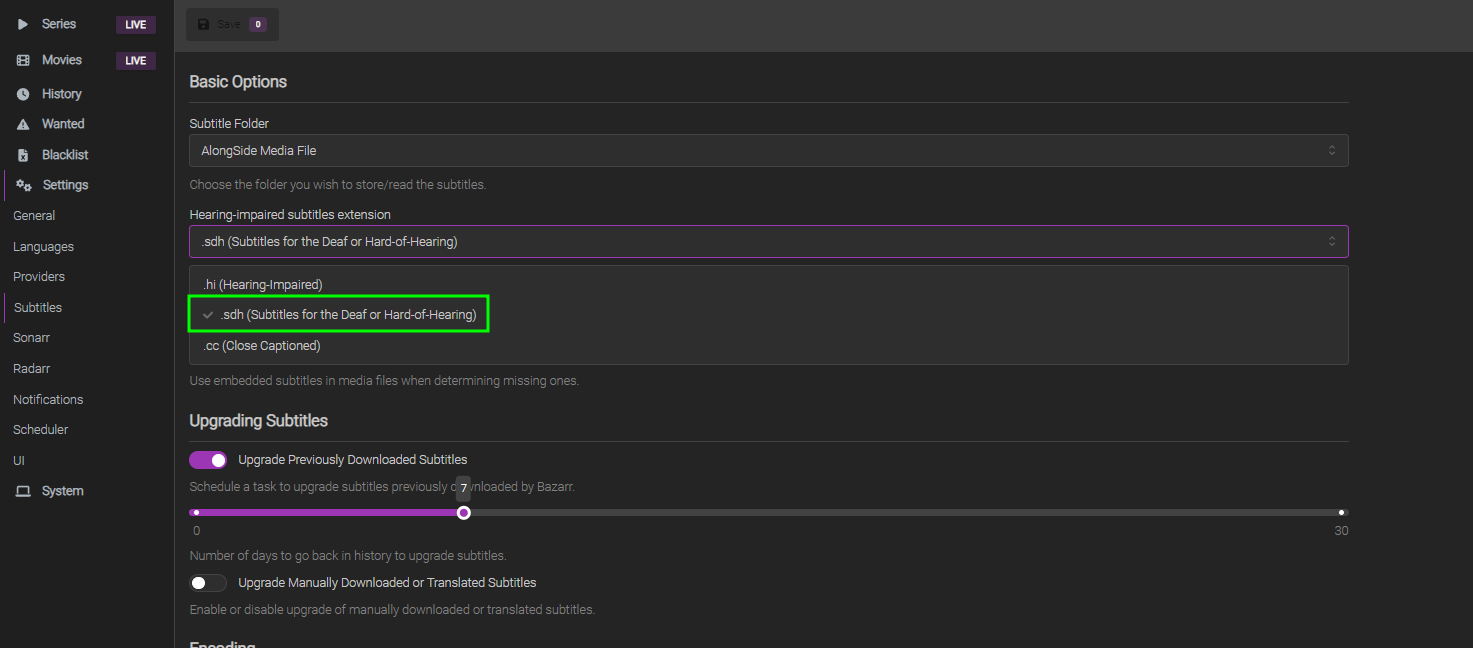The height and width of the screenshot is (648, 1473).
Task: Click the System laptop icon
Action: 22,491
